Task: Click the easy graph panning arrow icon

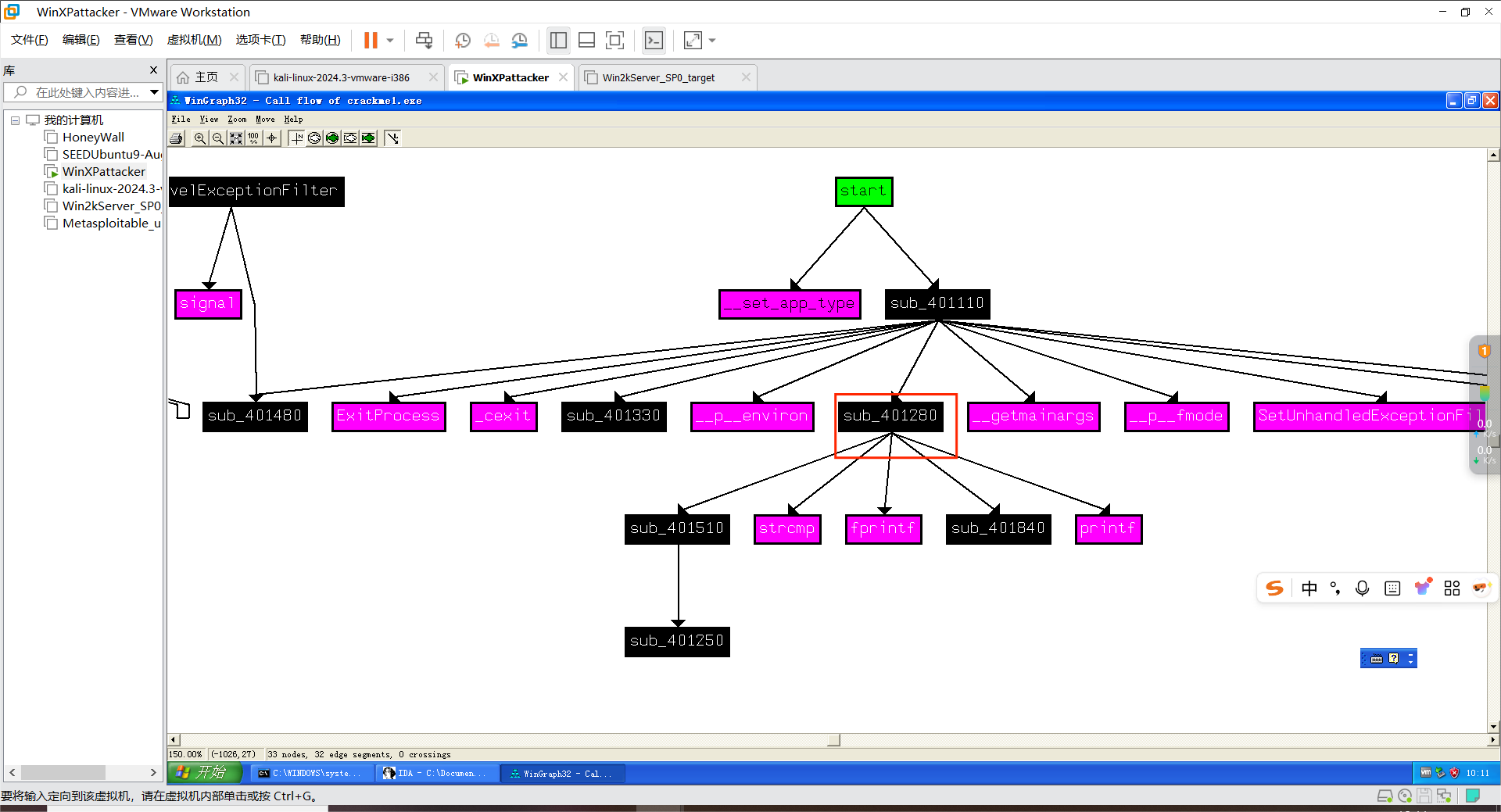Action: tap(392, 138)
